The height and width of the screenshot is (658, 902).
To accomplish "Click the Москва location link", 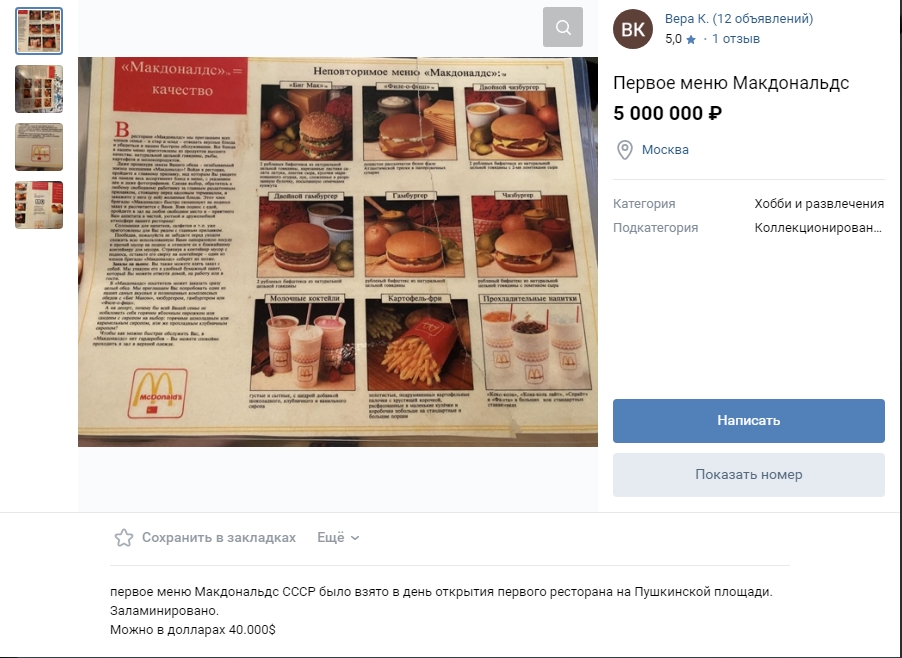I will tap(665, 150).
